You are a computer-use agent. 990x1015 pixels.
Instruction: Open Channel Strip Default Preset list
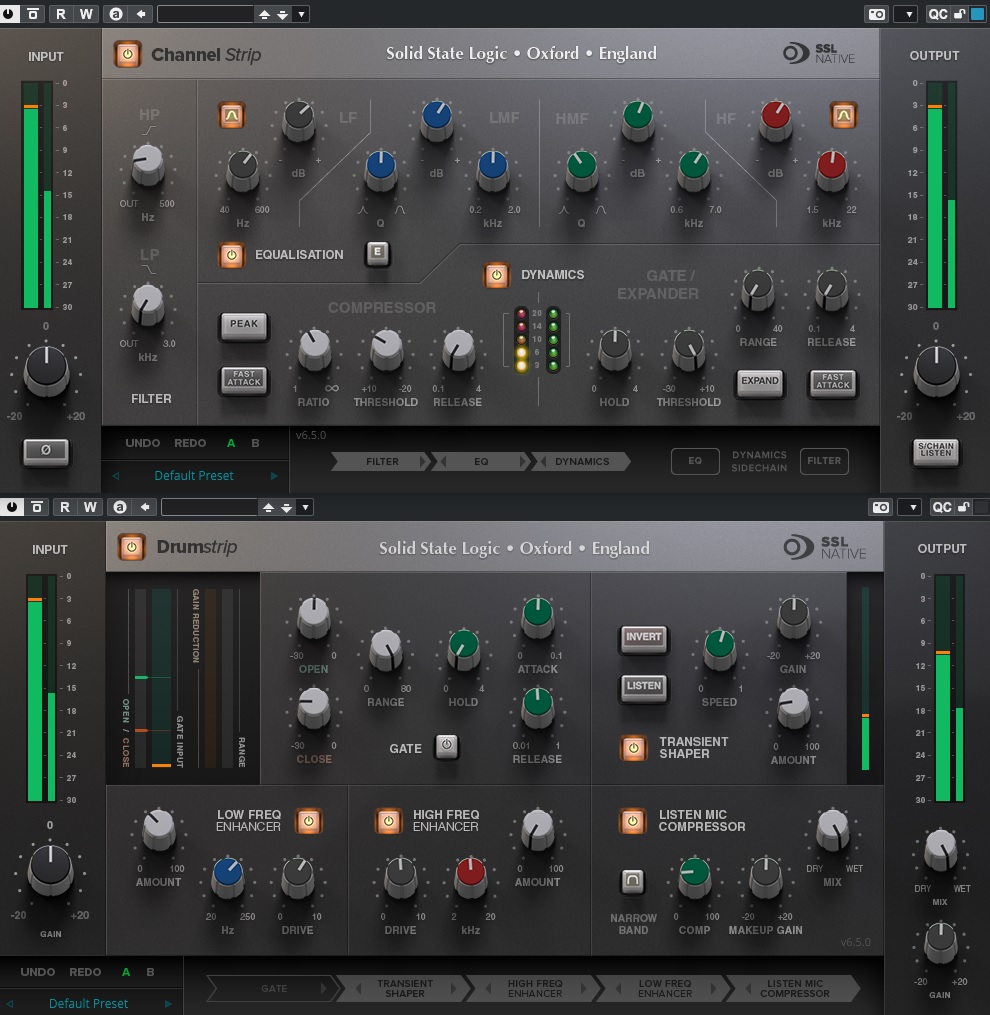(x=194, y=476)
